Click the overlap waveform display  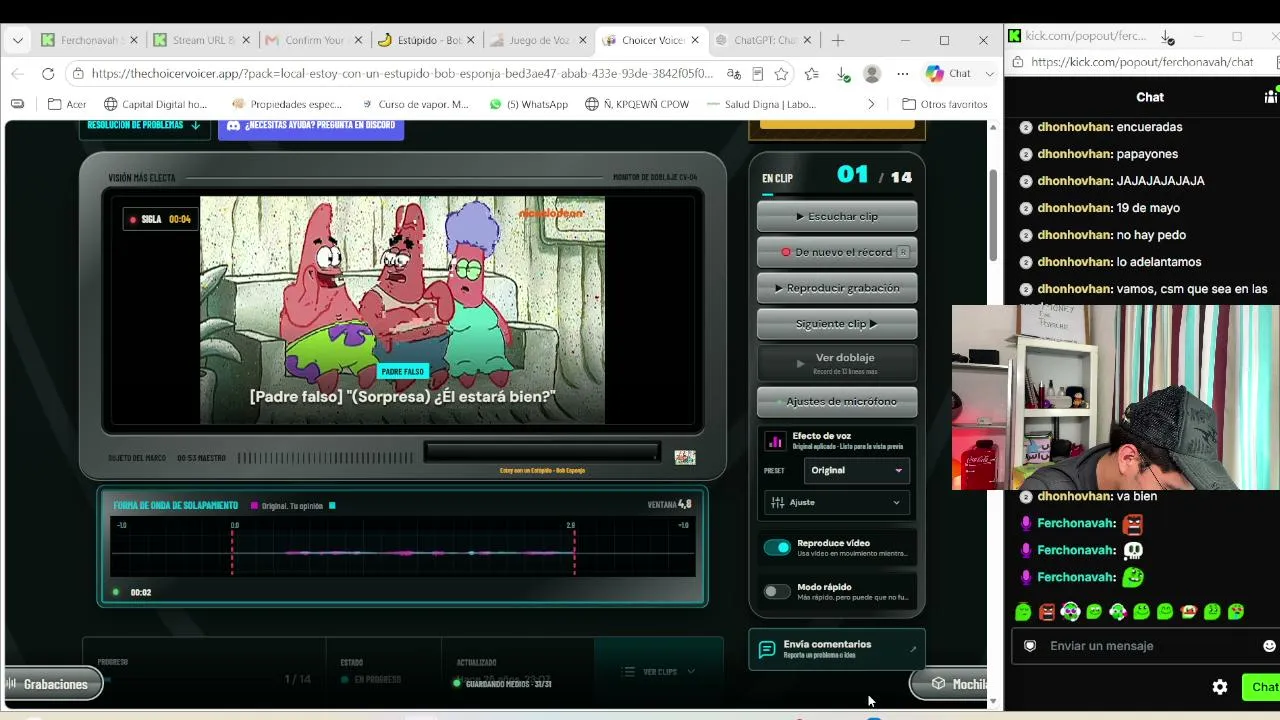point(402,547)
